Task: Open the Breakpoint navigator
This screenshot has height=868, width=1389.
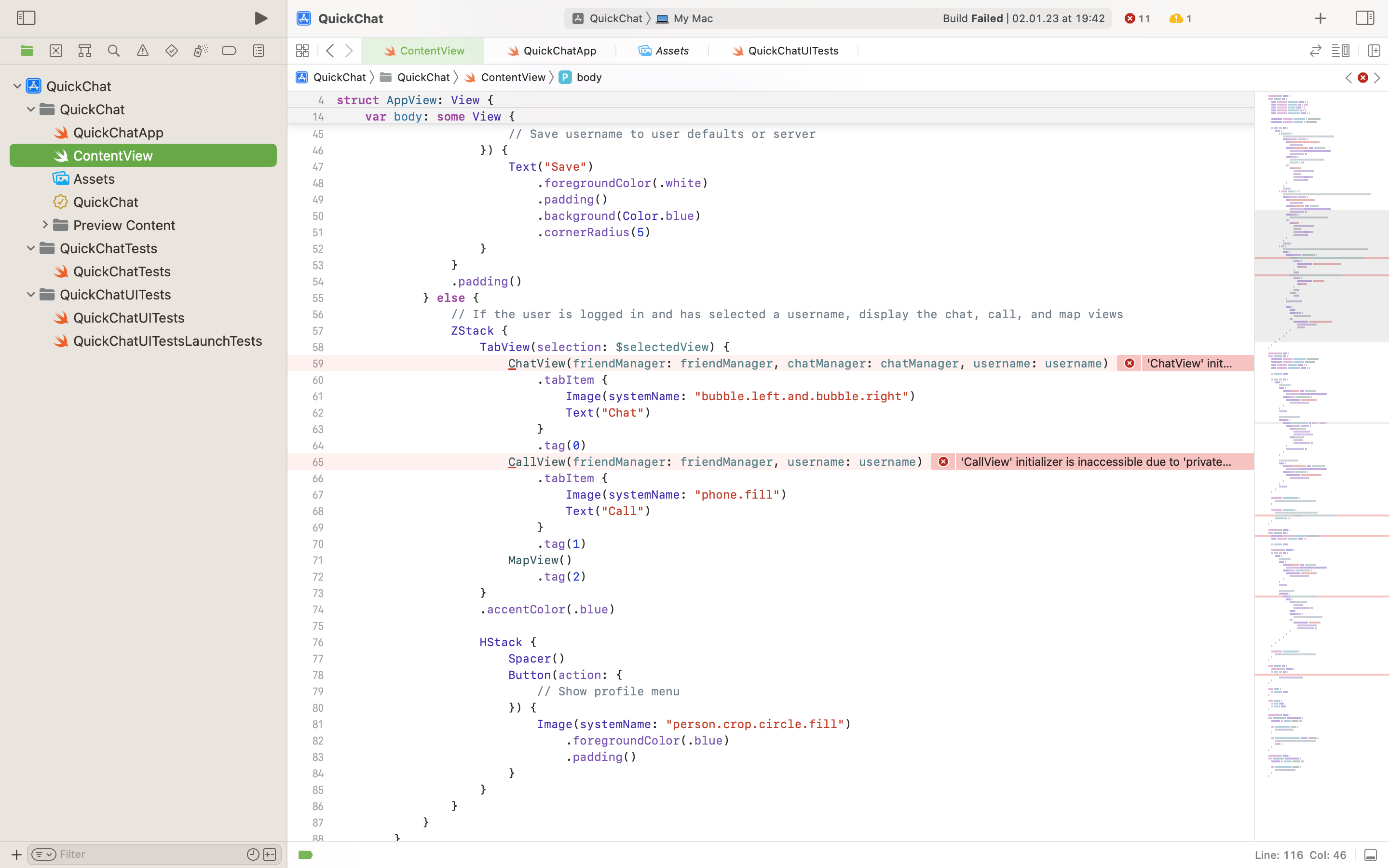Action: click(x=229, y=51)
